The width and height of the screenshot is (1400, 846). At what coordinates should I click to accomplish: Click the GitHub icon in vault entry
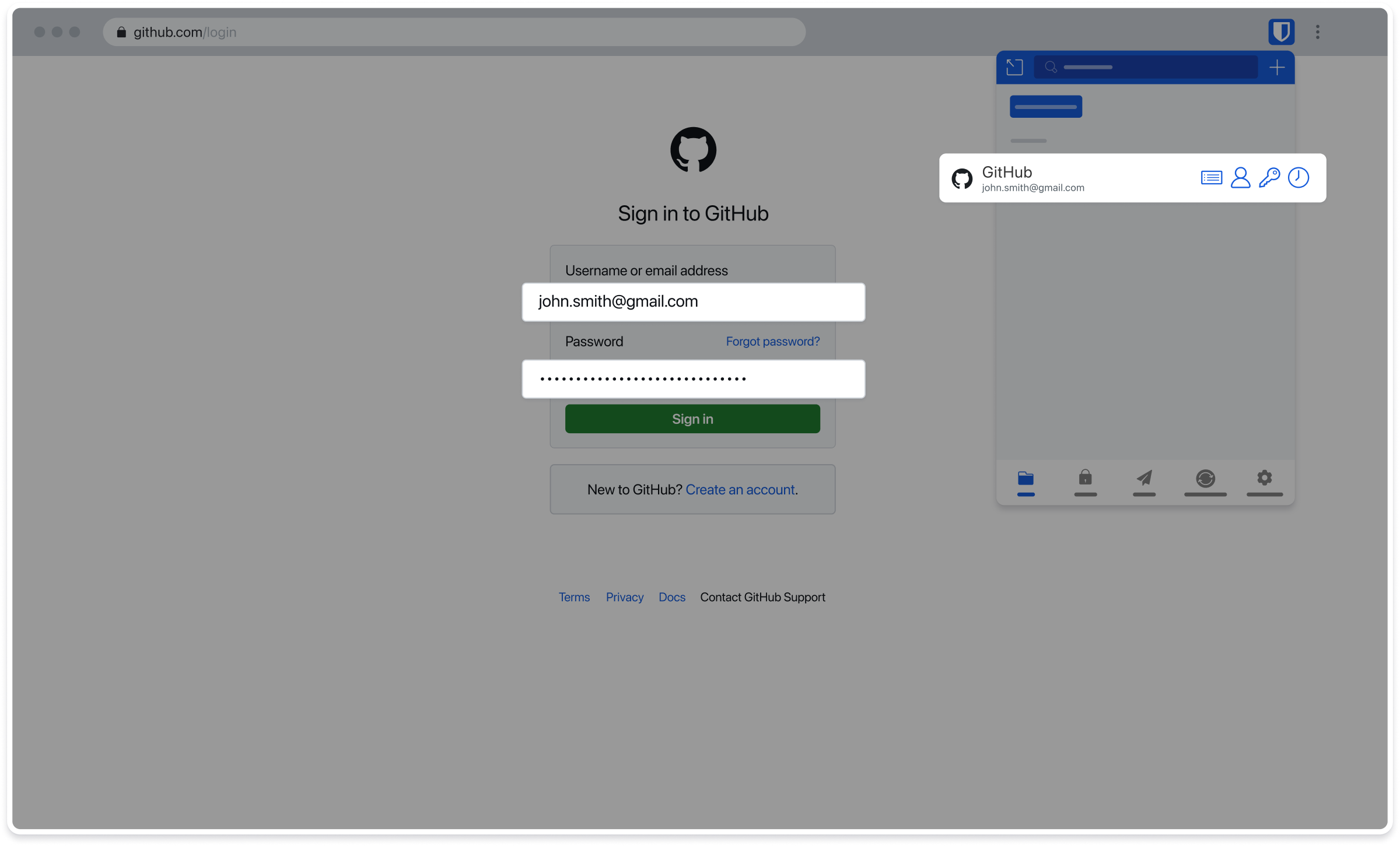pos(961,178)
